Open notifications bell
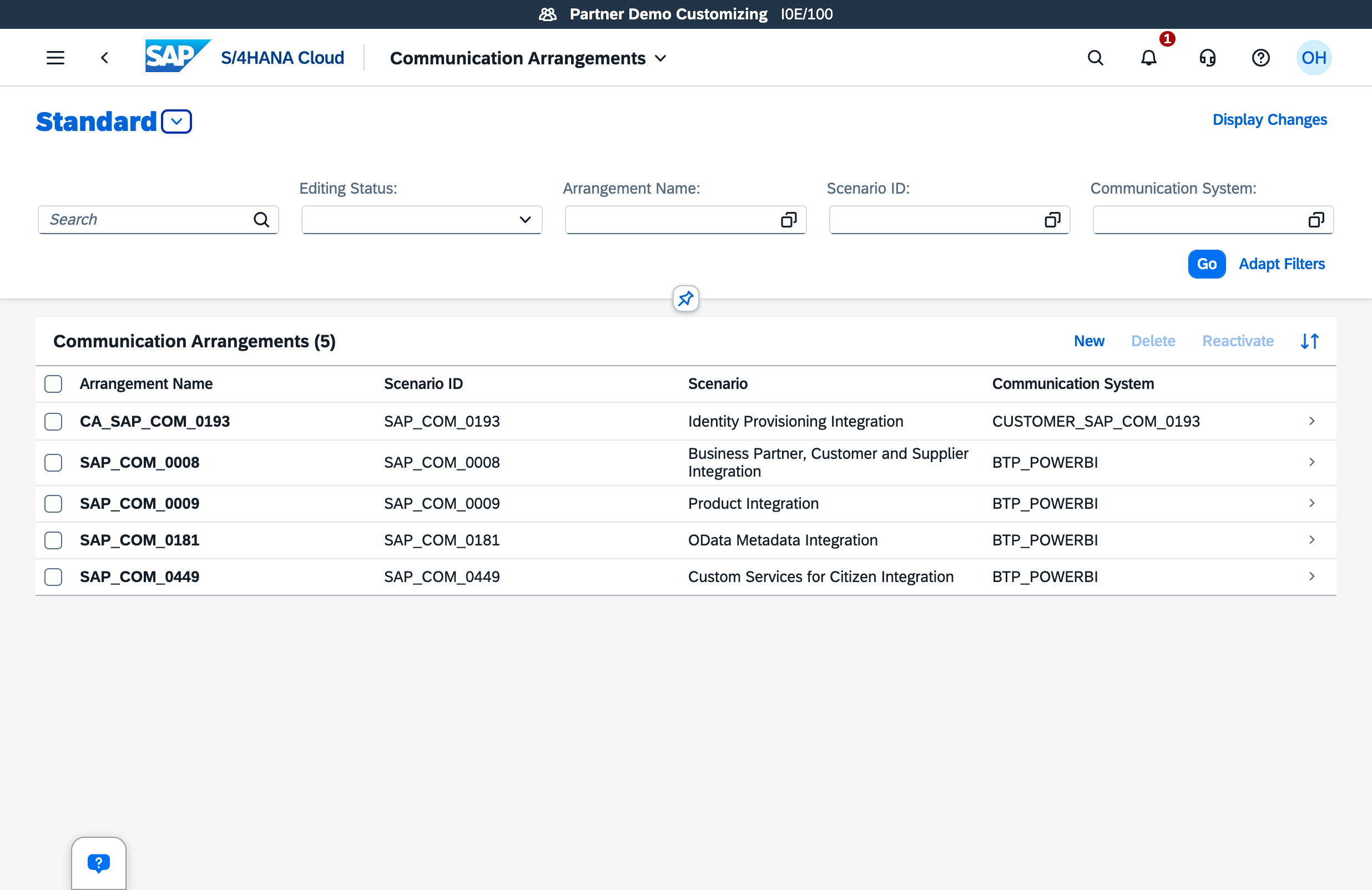 [1148, 58]
